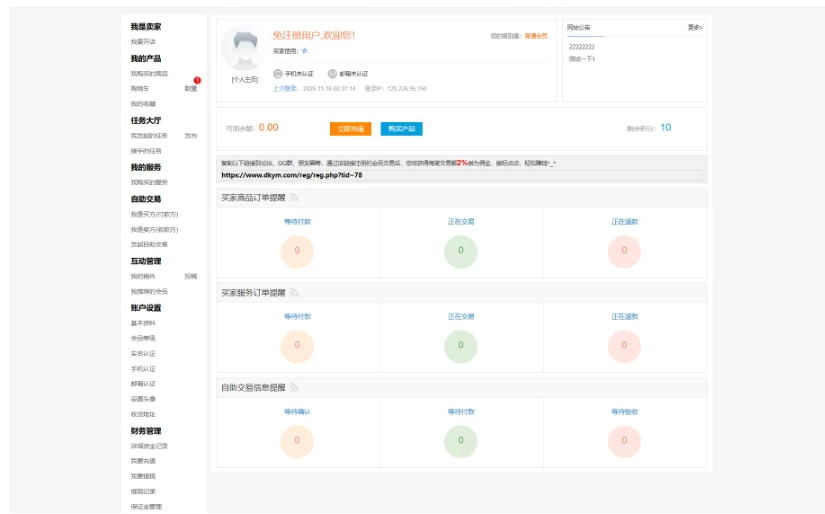This screenshot has width=825, height=514.
Task: Click the red cart notification badge
Action: tap(197, 80)
